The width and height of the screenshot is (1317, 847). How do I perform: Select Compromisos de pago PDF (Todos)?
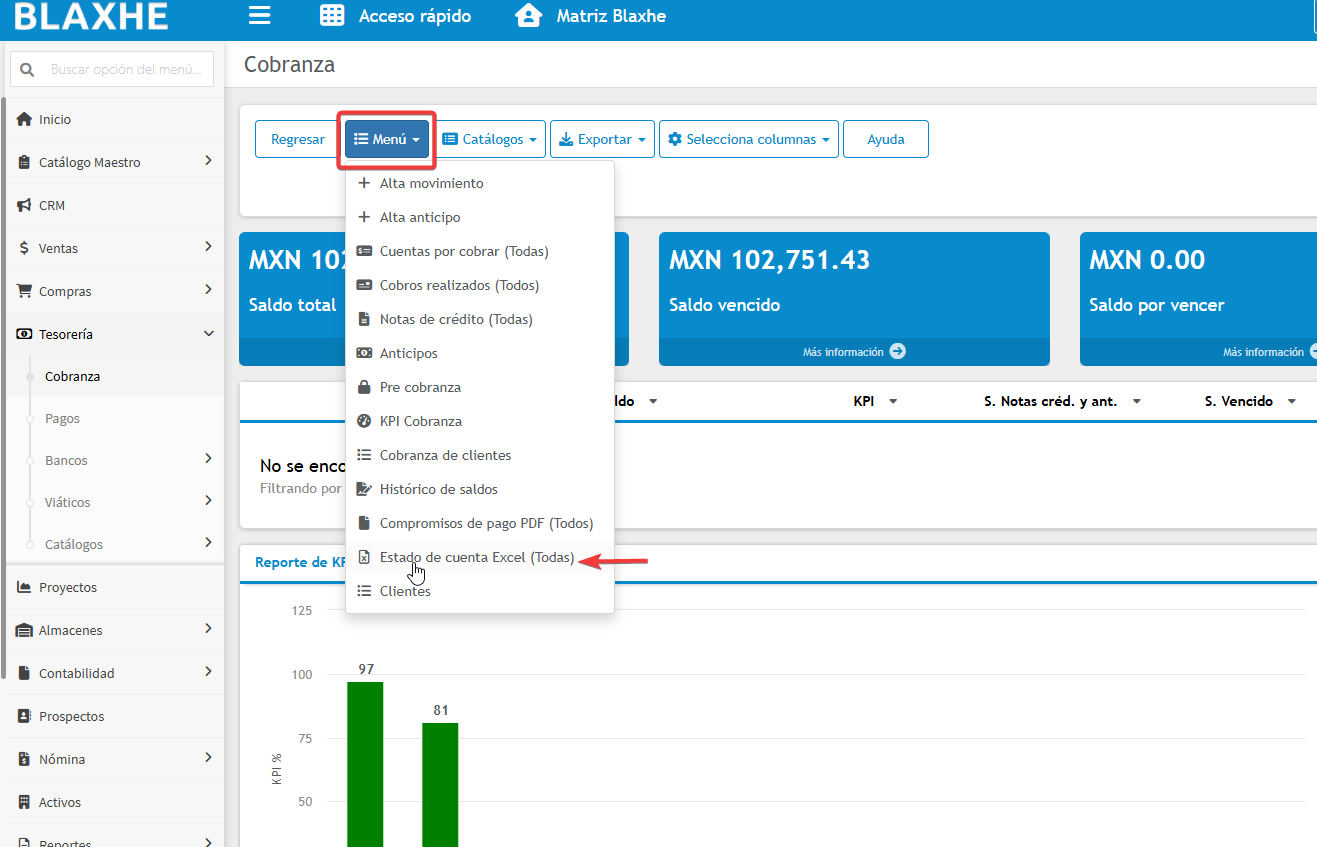(x=479, y=524)
